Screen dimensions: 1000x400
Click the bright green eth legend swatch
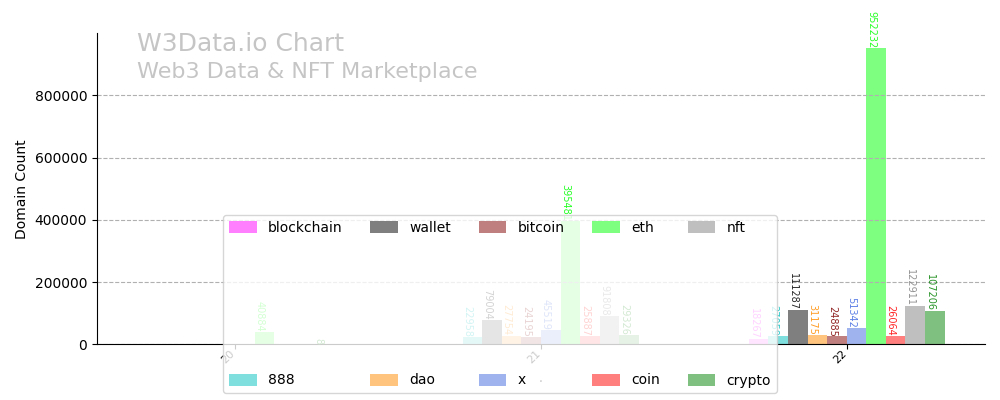(606, 228)
